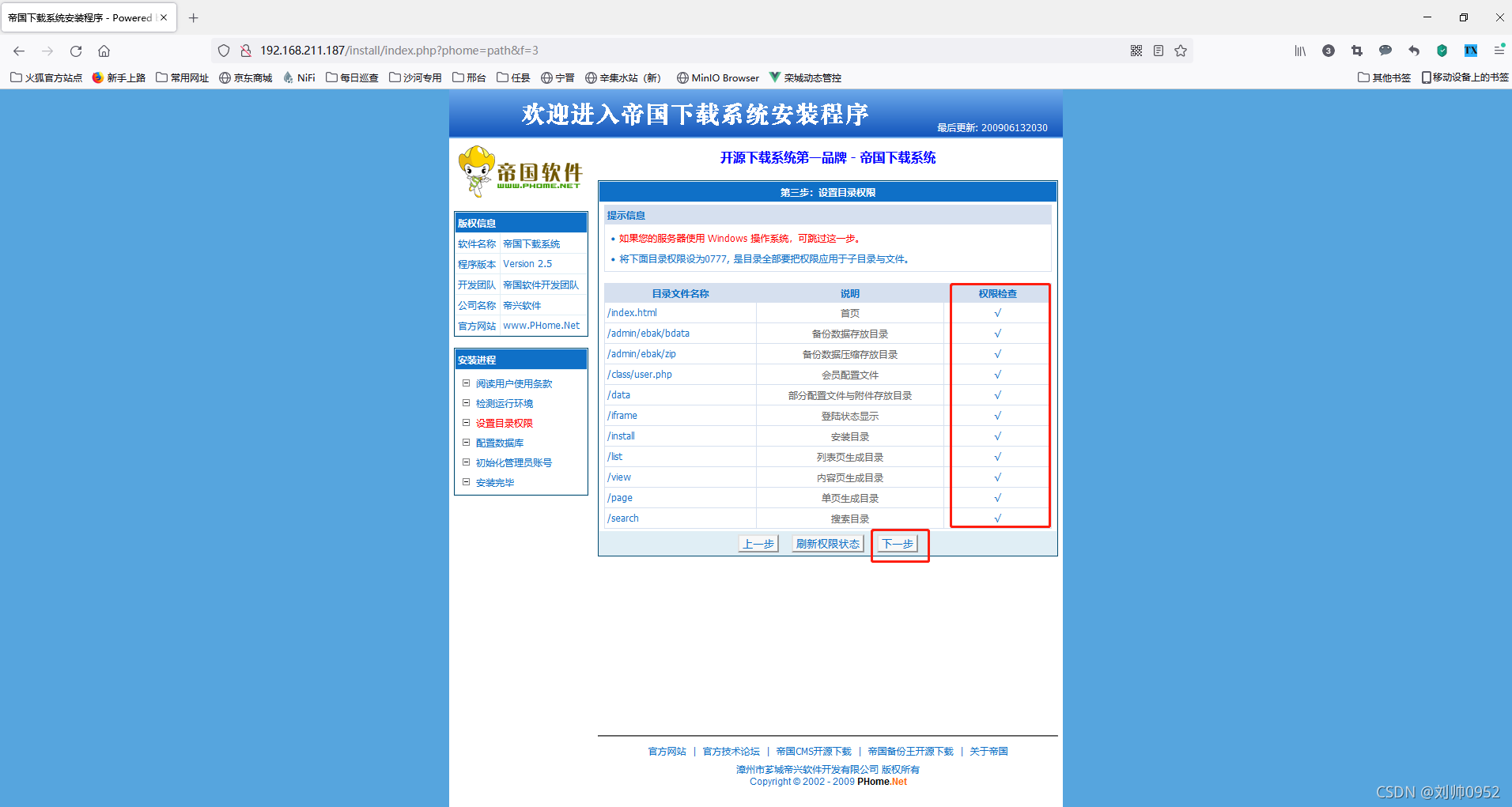Click the insecure connection lock icon
The height and width of the screenshot is (807, 1512).
point(246,51)
